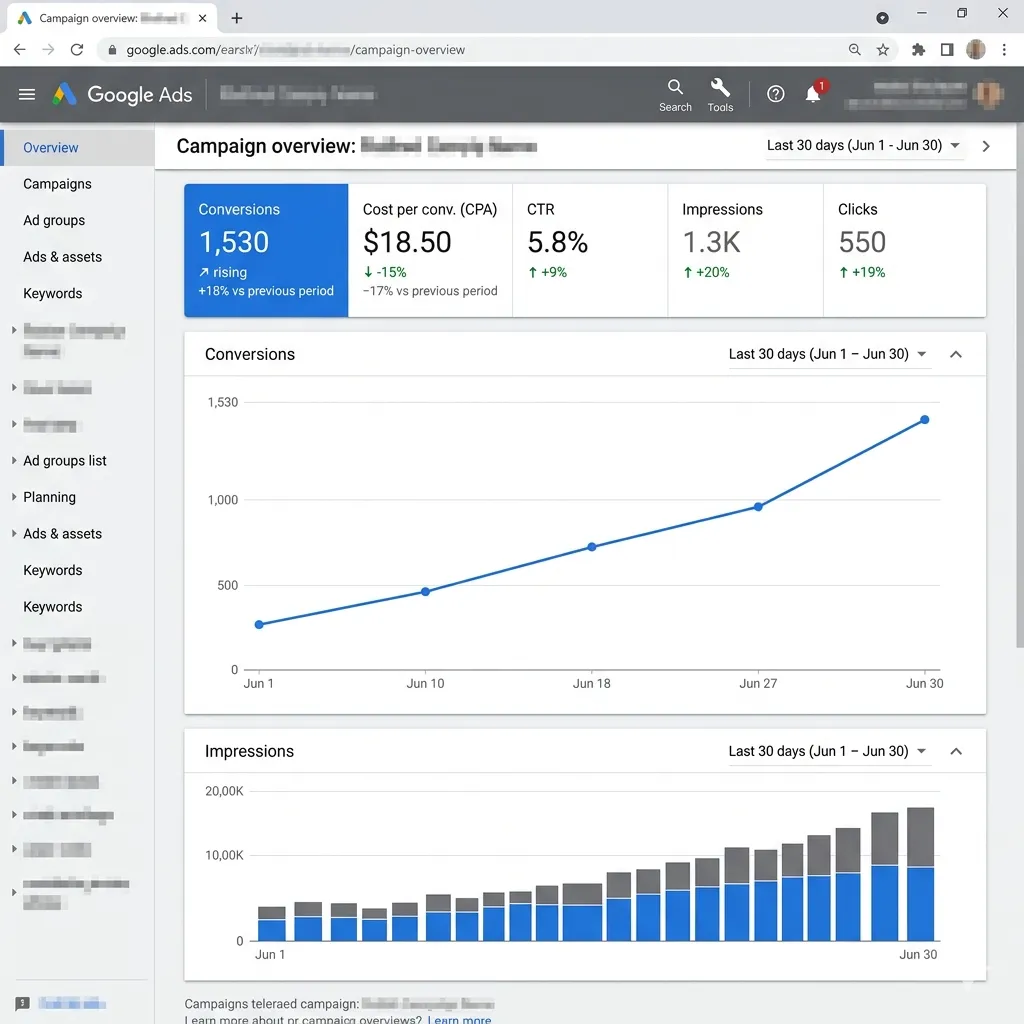Collapse the Conversions chart card
1024x1024 pixels.
point(955,355)
